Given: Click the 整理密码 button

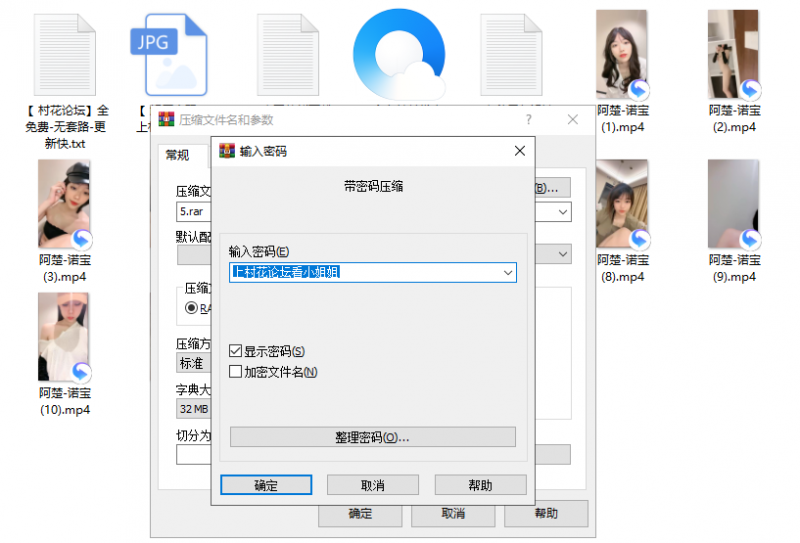Looking at the screenshot, I should (372, 438).
